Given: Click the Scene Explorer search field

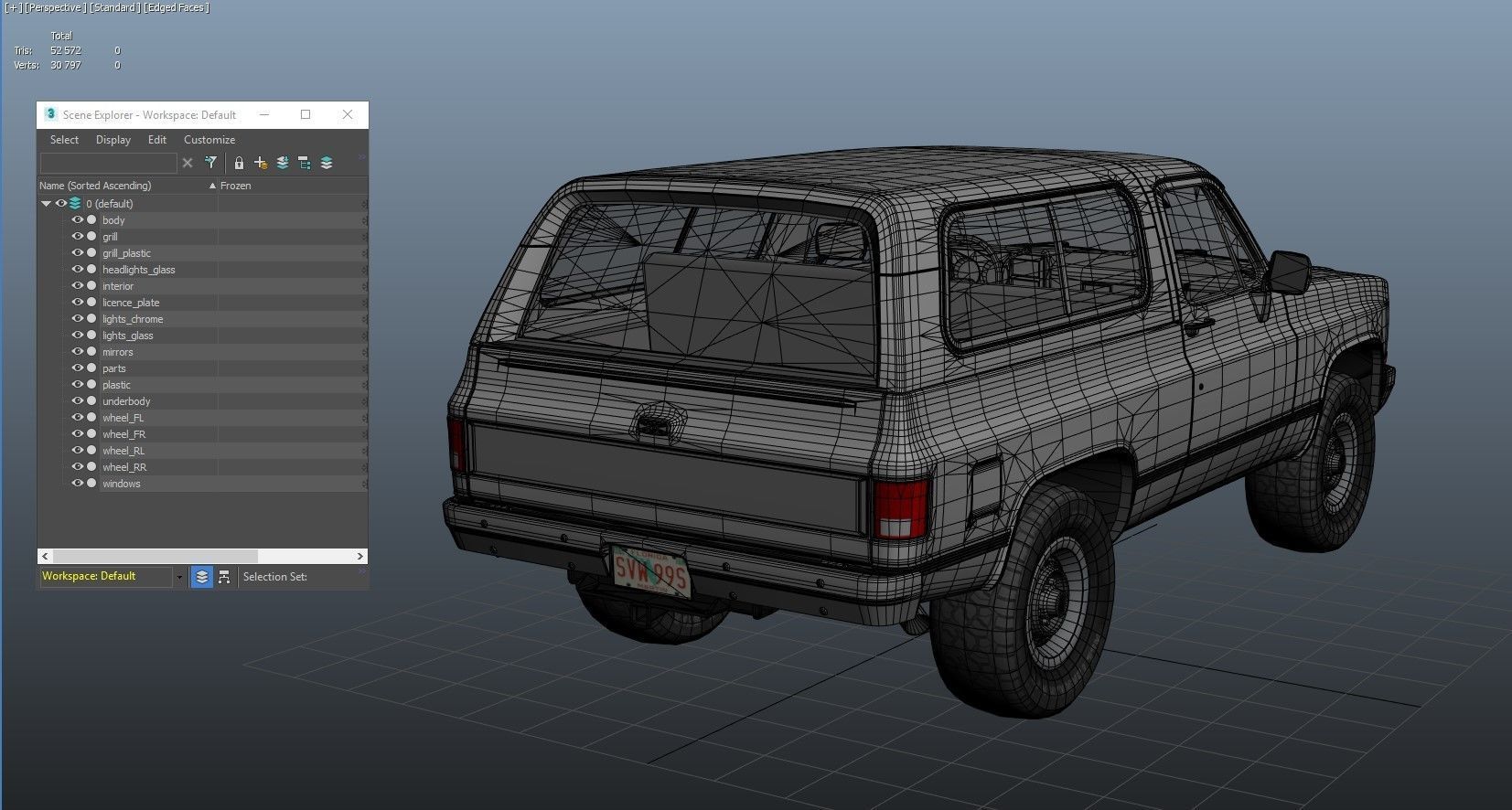Looking at the screenshot, I should coord(108,163).
